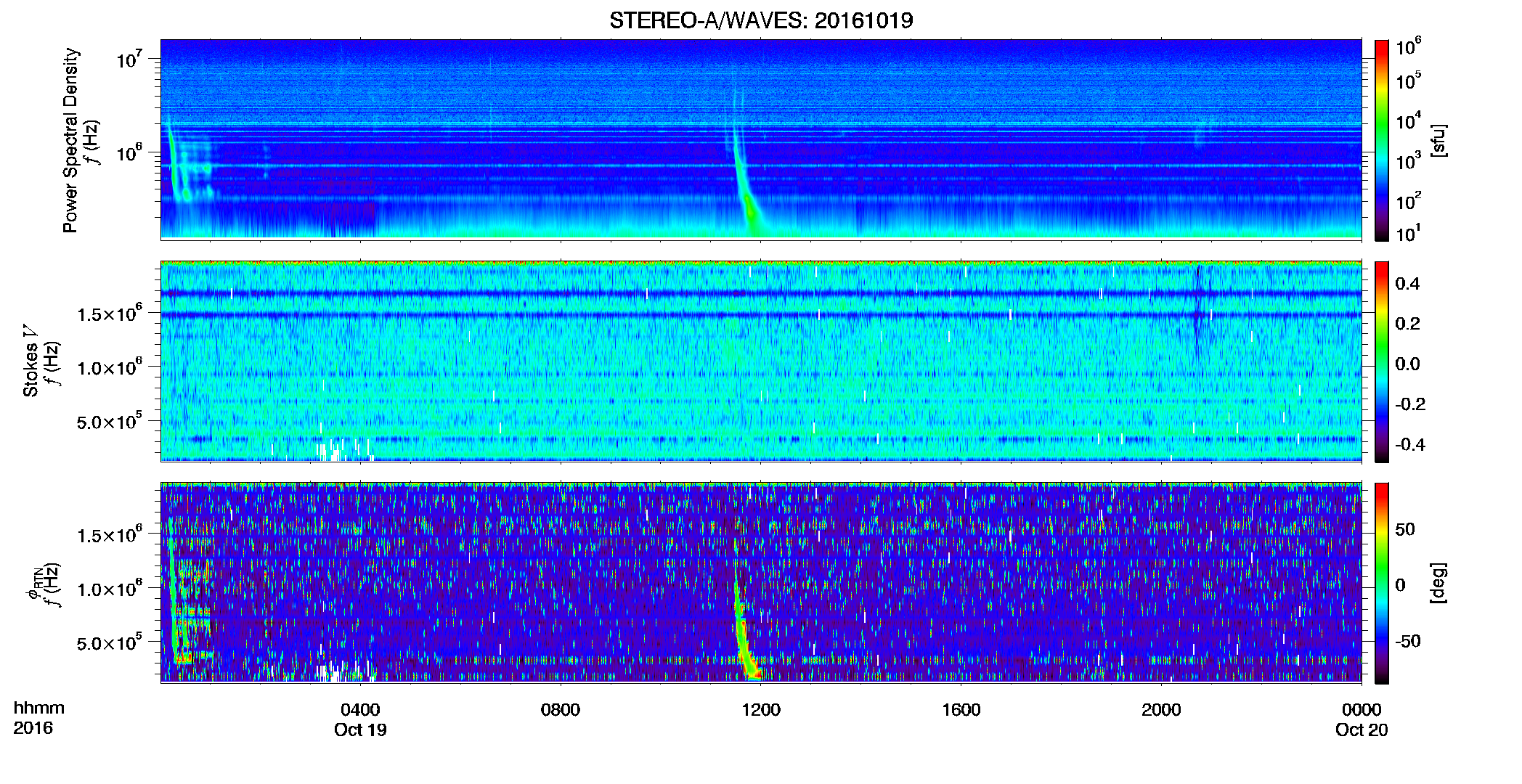This screenshot has height=784, width=1522.
Task: Click the Oct 19 date label
Action: (360, 730)
